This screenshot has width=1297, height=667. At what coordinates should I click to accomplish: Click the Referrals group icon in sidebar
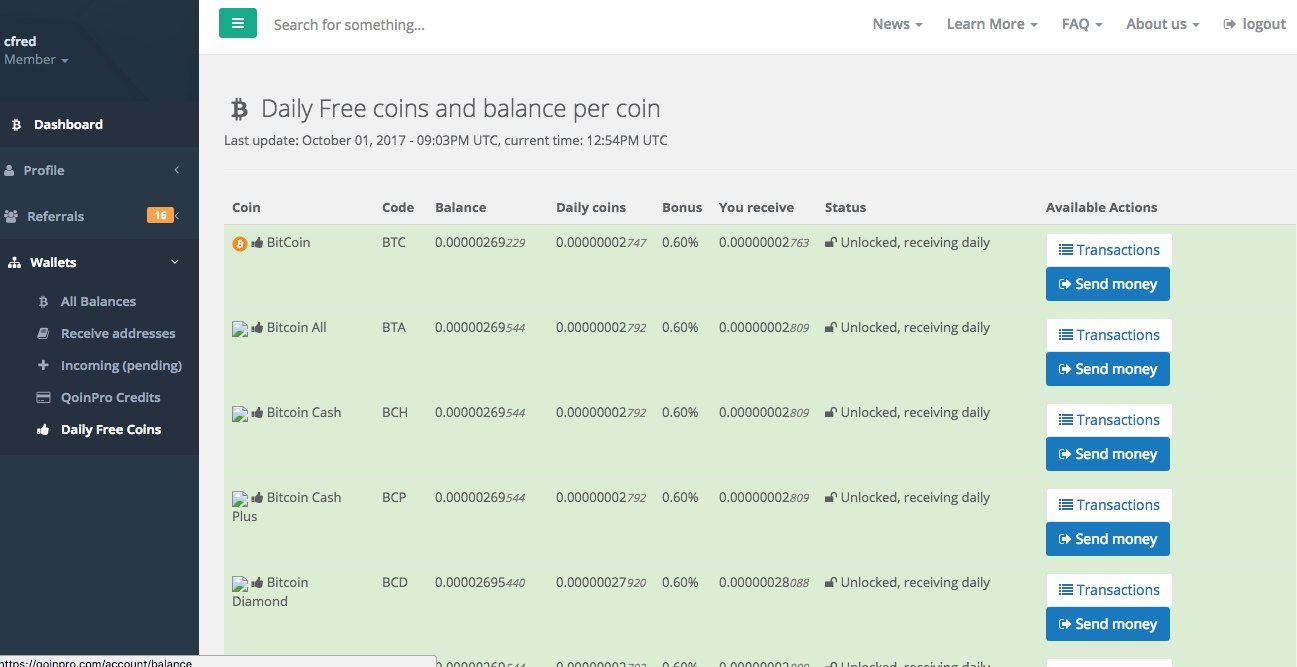pos(11,217)
